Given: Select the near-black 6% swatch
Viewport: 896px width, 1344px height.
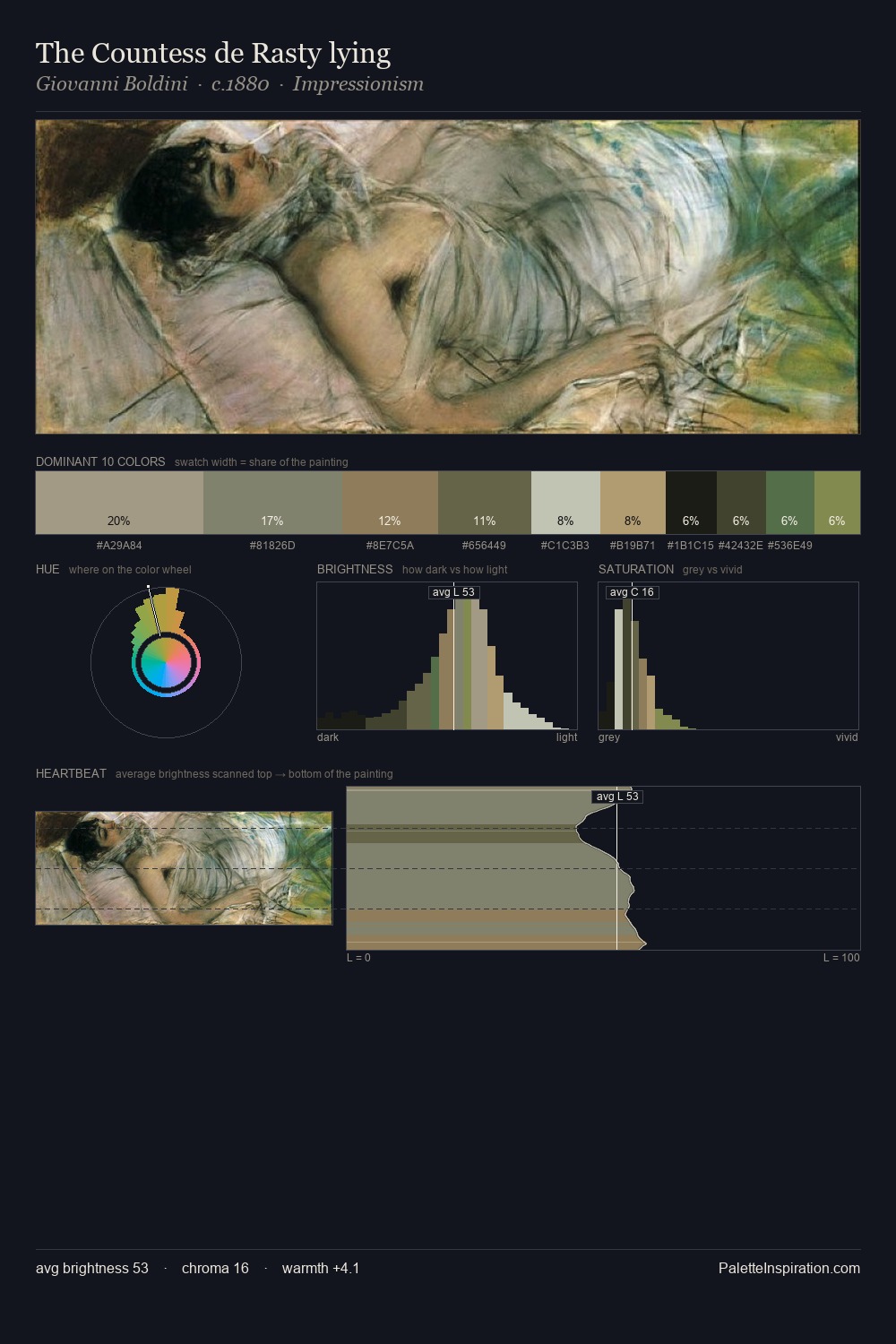Looking at the screenshot, I should (691, 502).
